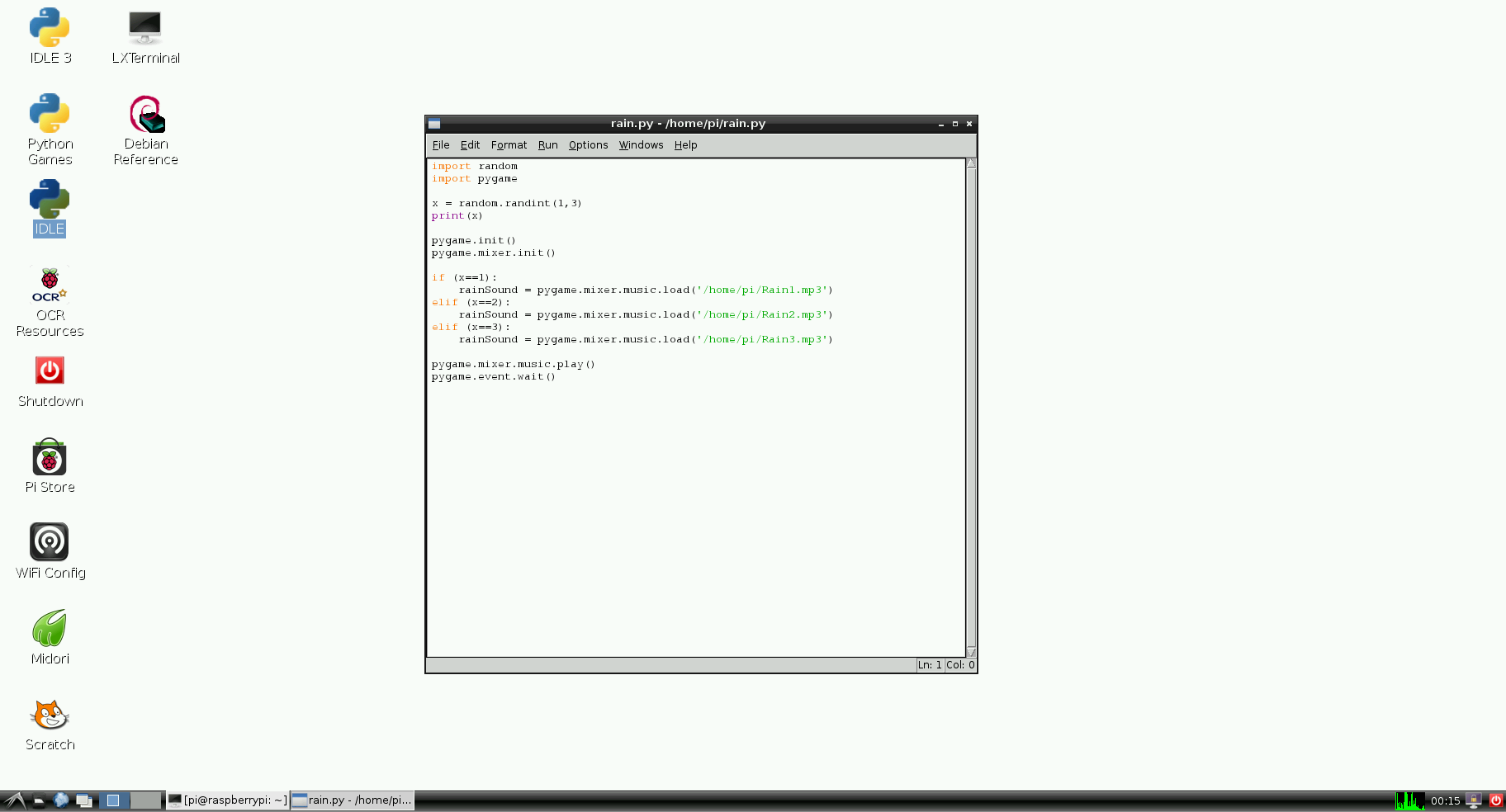Click the 'pygame.mixer.init()' line
This screenshot has height=812, width=1506.
493,253
